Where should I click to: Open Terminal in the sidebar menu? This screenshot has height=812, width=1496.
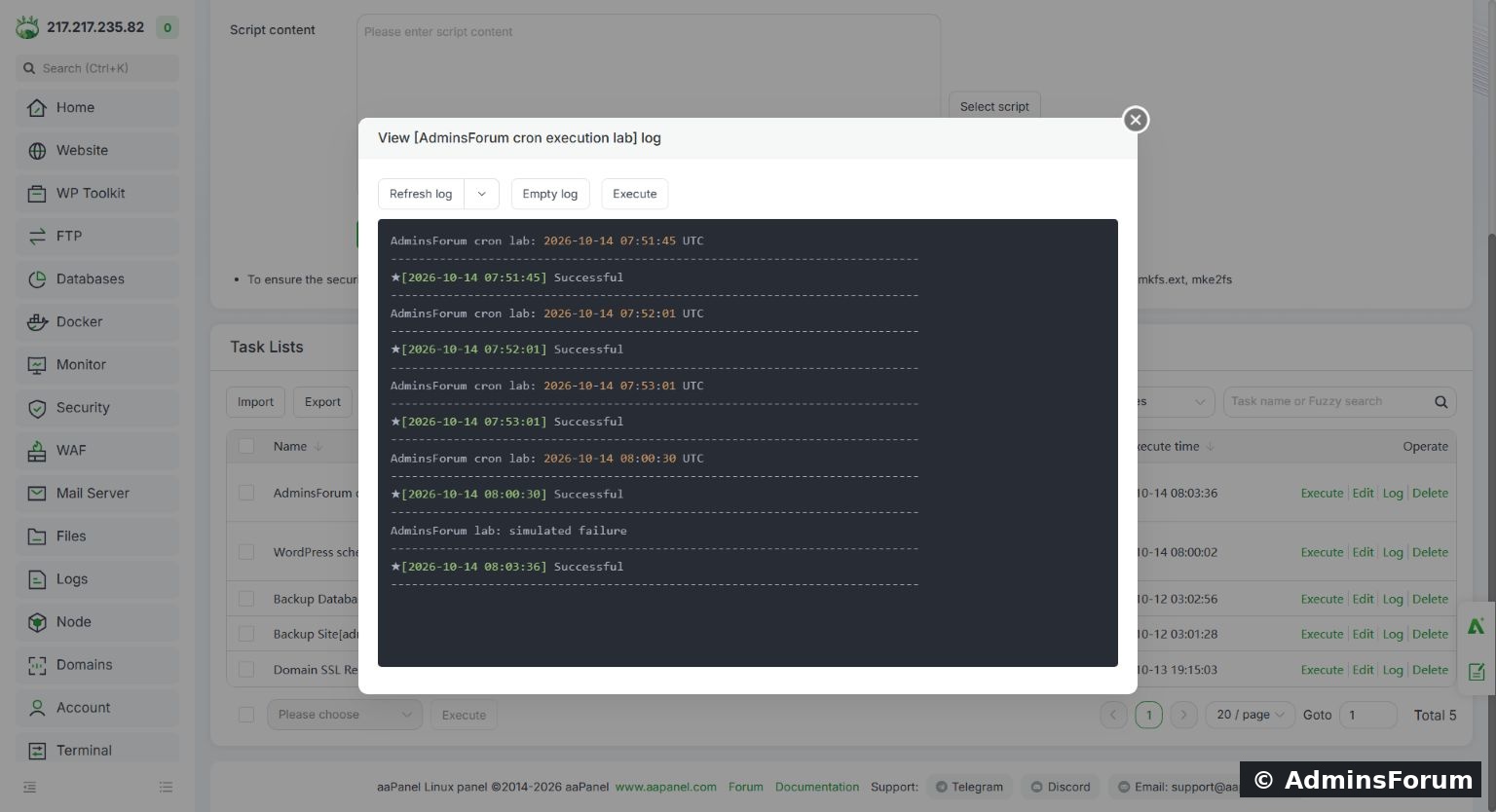97,751
